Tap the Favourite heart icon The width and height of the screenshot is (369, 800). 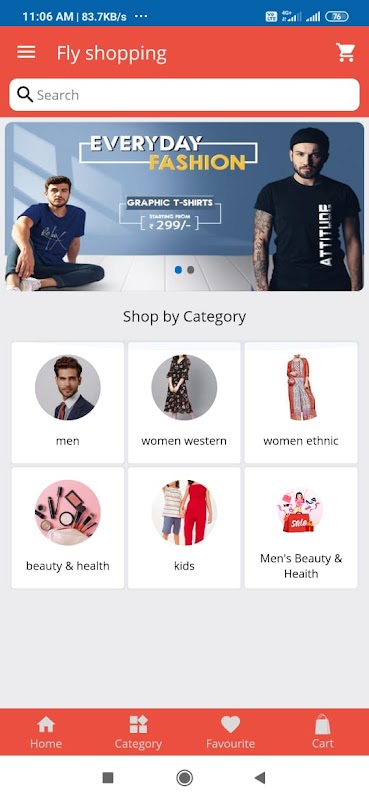click(230, 724)
